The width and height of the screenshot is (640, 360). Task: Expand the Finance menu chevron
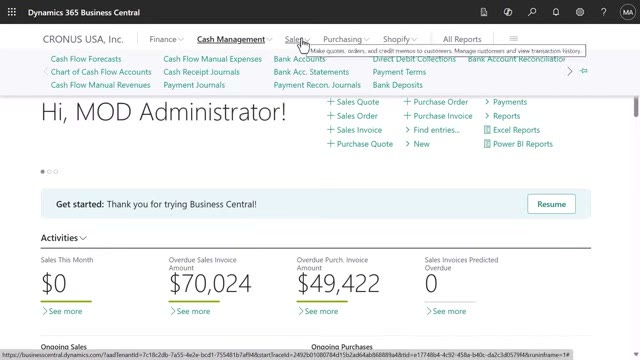click(x=181, y=40)
